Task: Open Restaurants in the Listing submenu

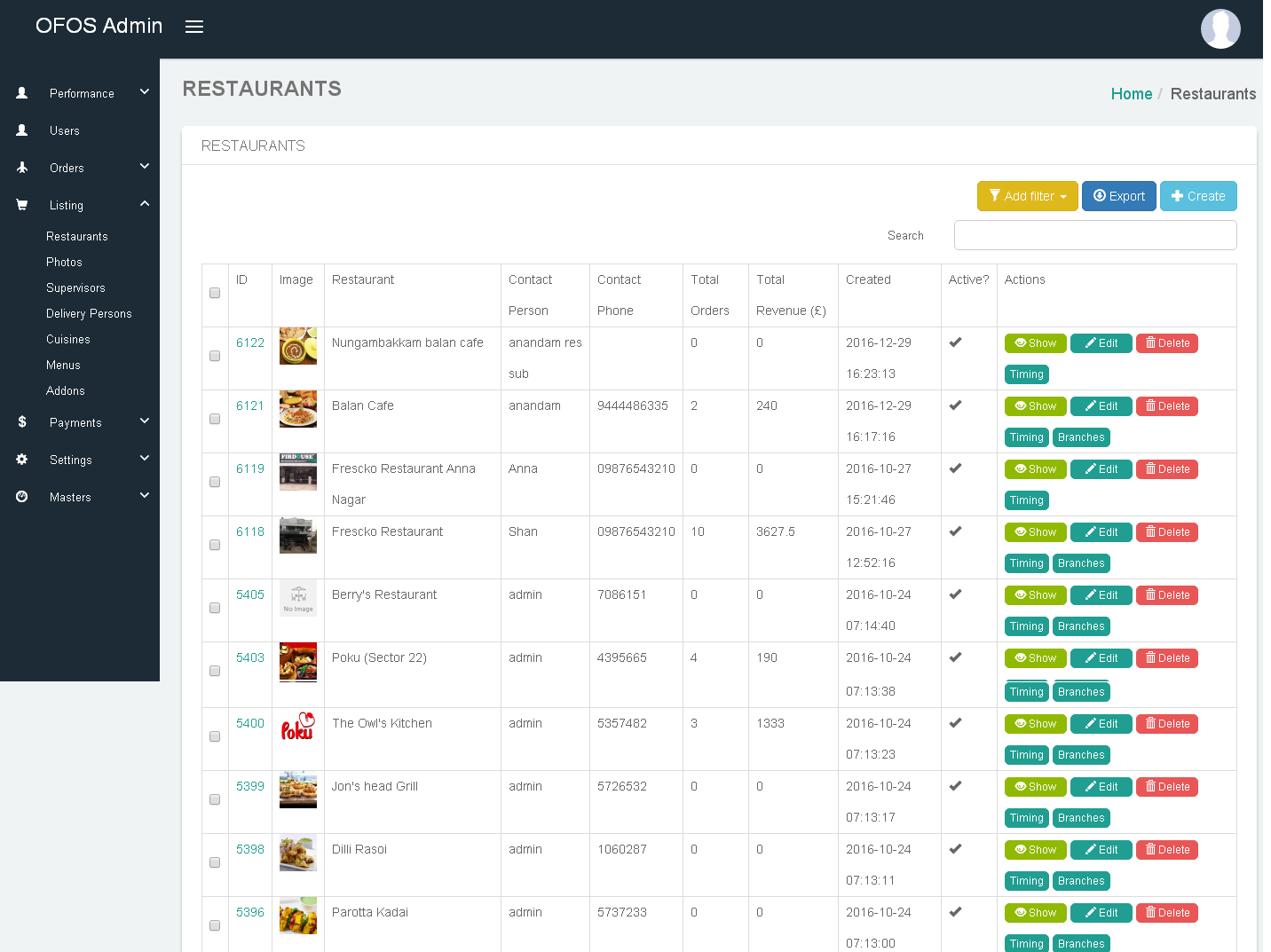Action: pyautogui.click(x=77, y=237)
